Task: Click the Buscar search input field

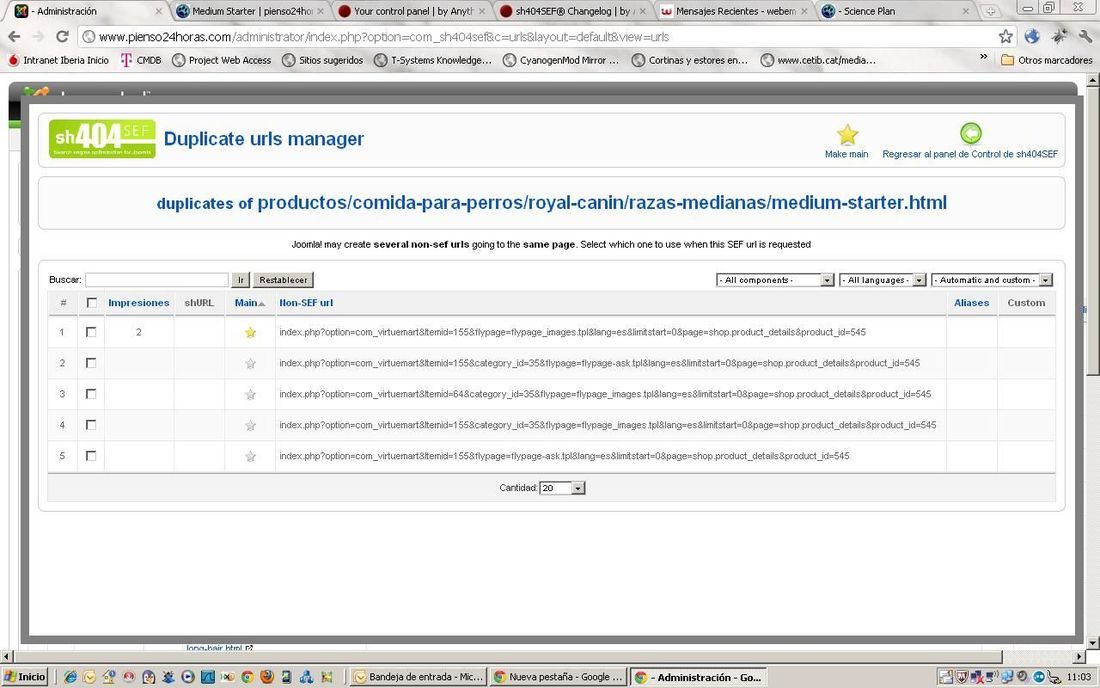Action: point(156,280)
